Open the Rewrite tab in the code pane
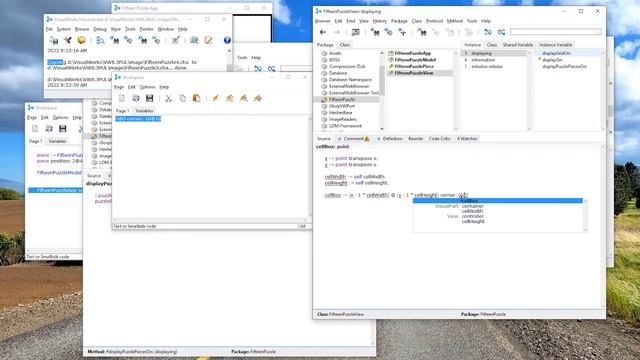Viewport: 640px width, 360px height. point(416,139)
